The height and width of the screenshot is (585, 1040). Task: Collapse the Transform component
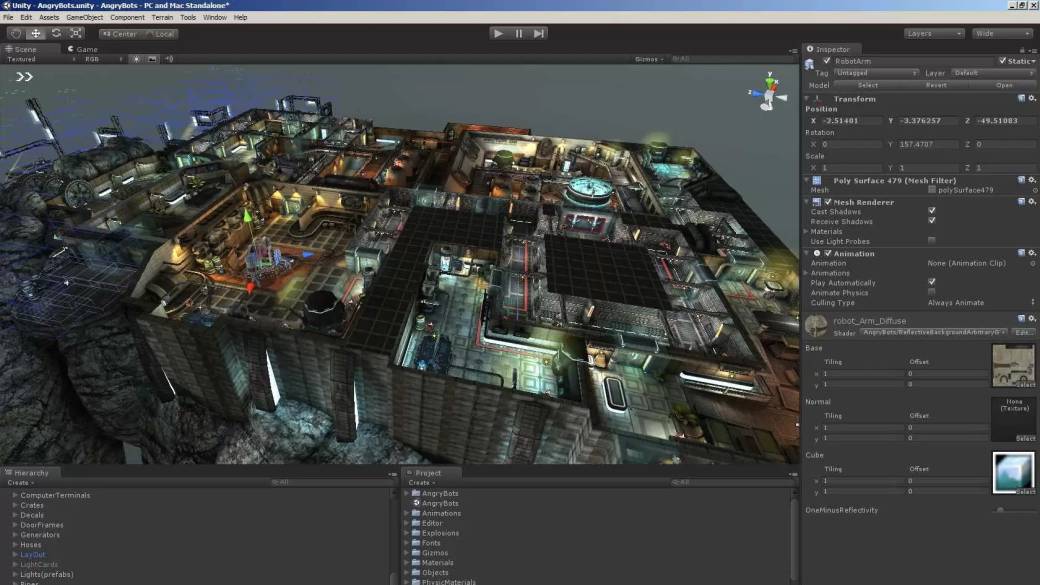point(804,98)
